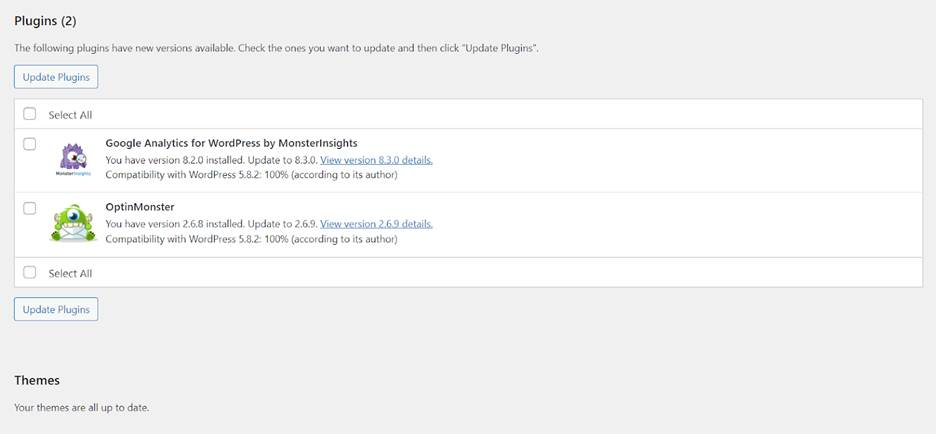Click the green OptinMonster mascot icon

(x=73, y=223)
